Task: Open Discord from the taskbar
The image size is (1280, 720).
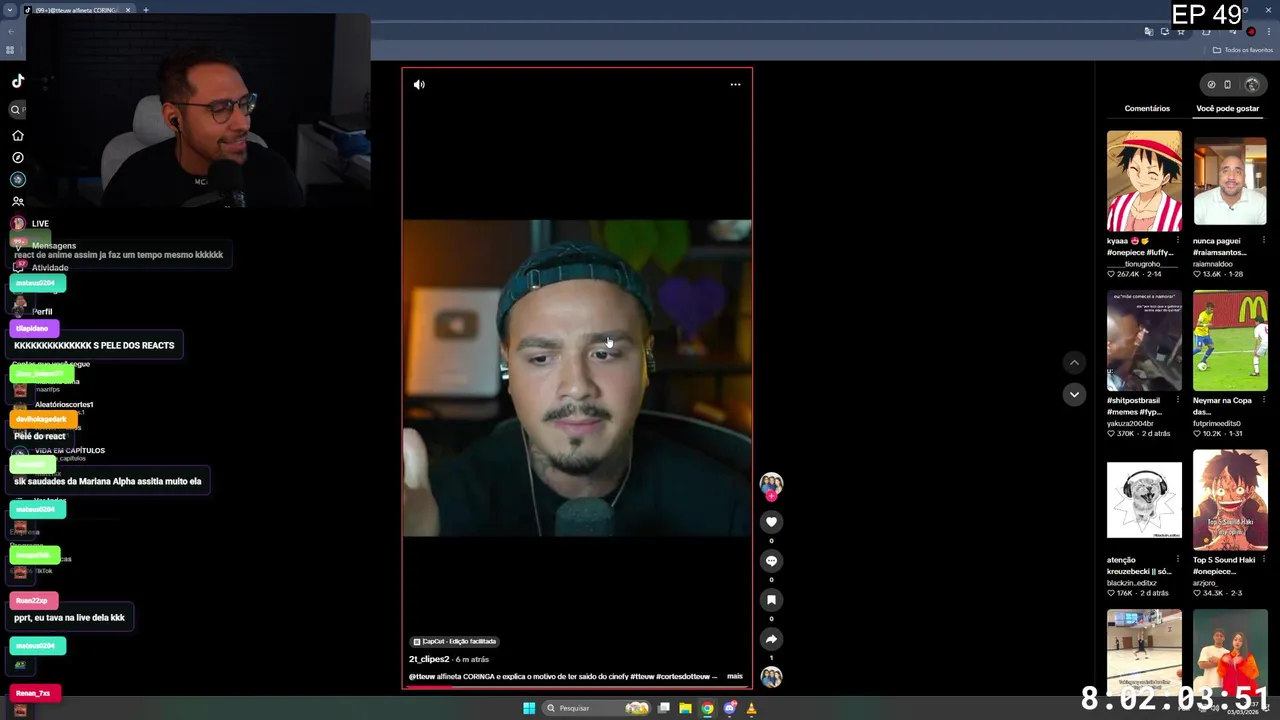Action: pos(730,708)
